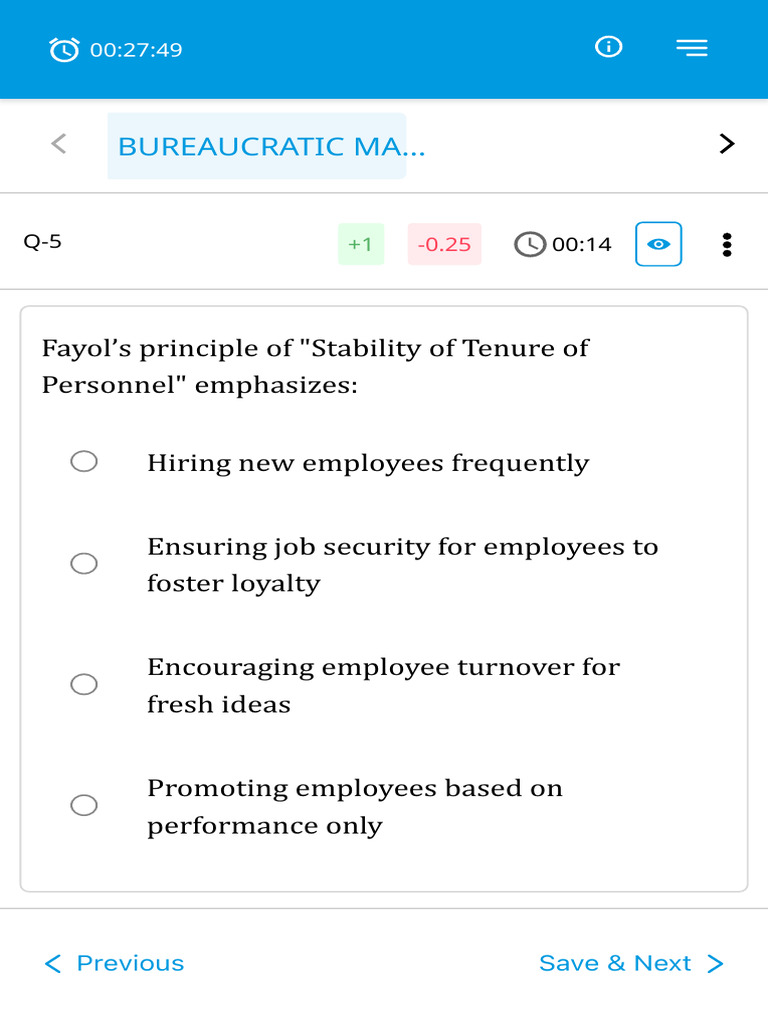This screenshot has width=768, height=1024.
Task: Open the three-dot options menu
Action: click(x=727, y=245)
